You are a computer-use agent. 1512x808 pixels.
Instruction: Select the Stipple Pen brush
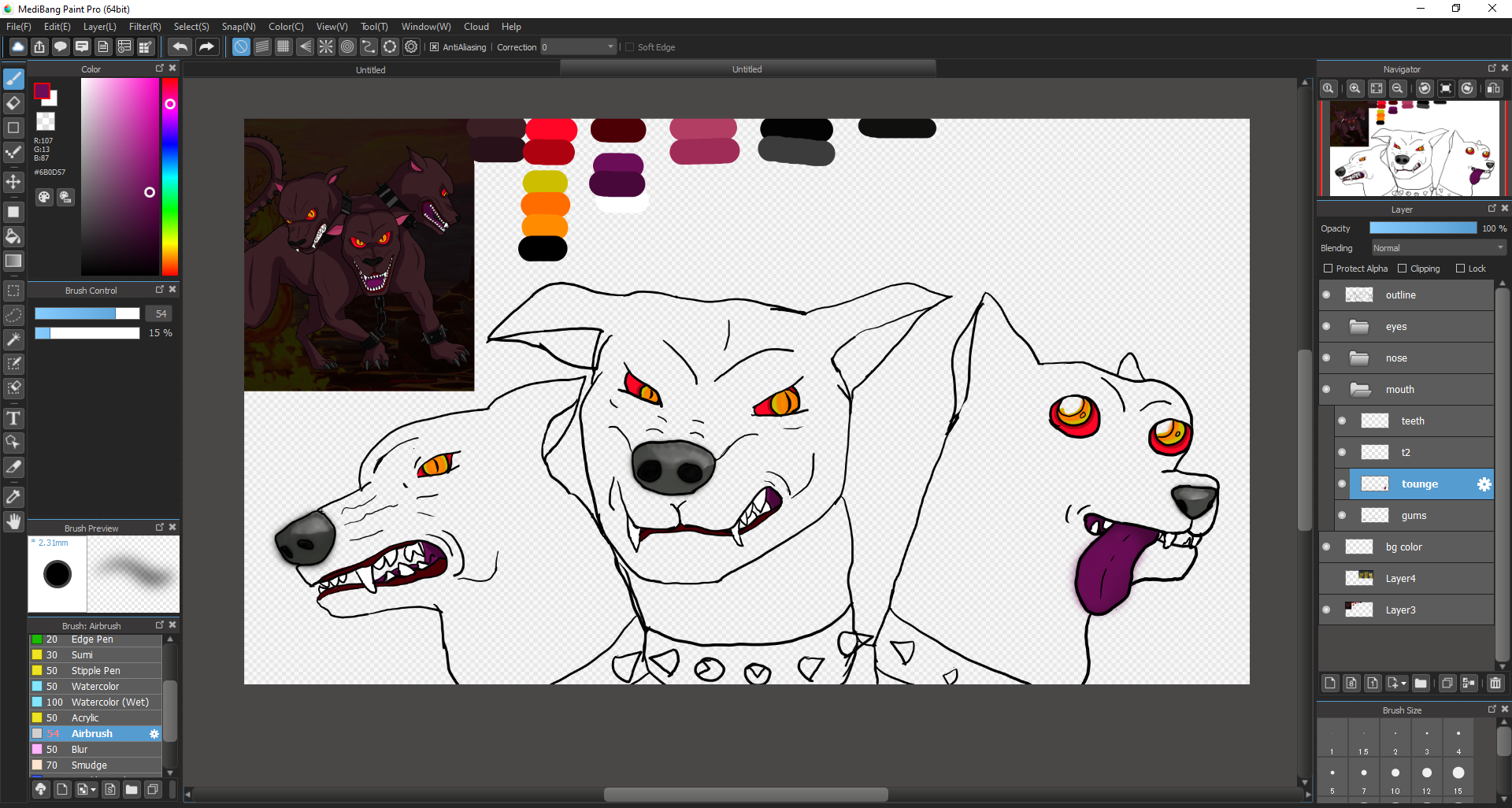point(95,671)
